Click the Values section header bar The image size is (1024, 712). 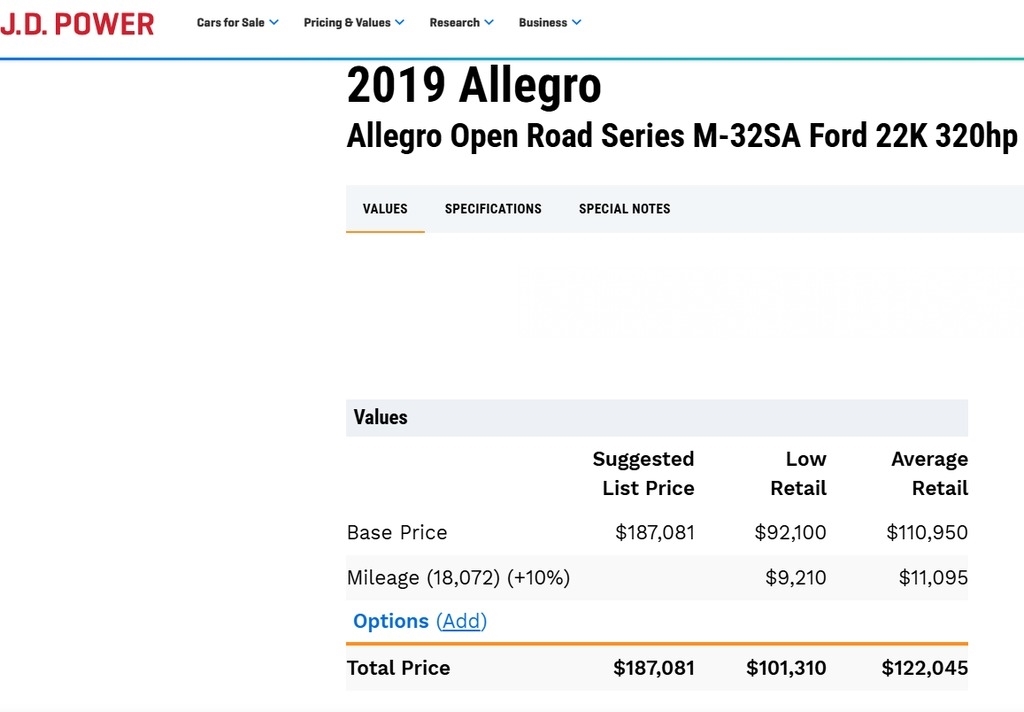pos(656,417)
